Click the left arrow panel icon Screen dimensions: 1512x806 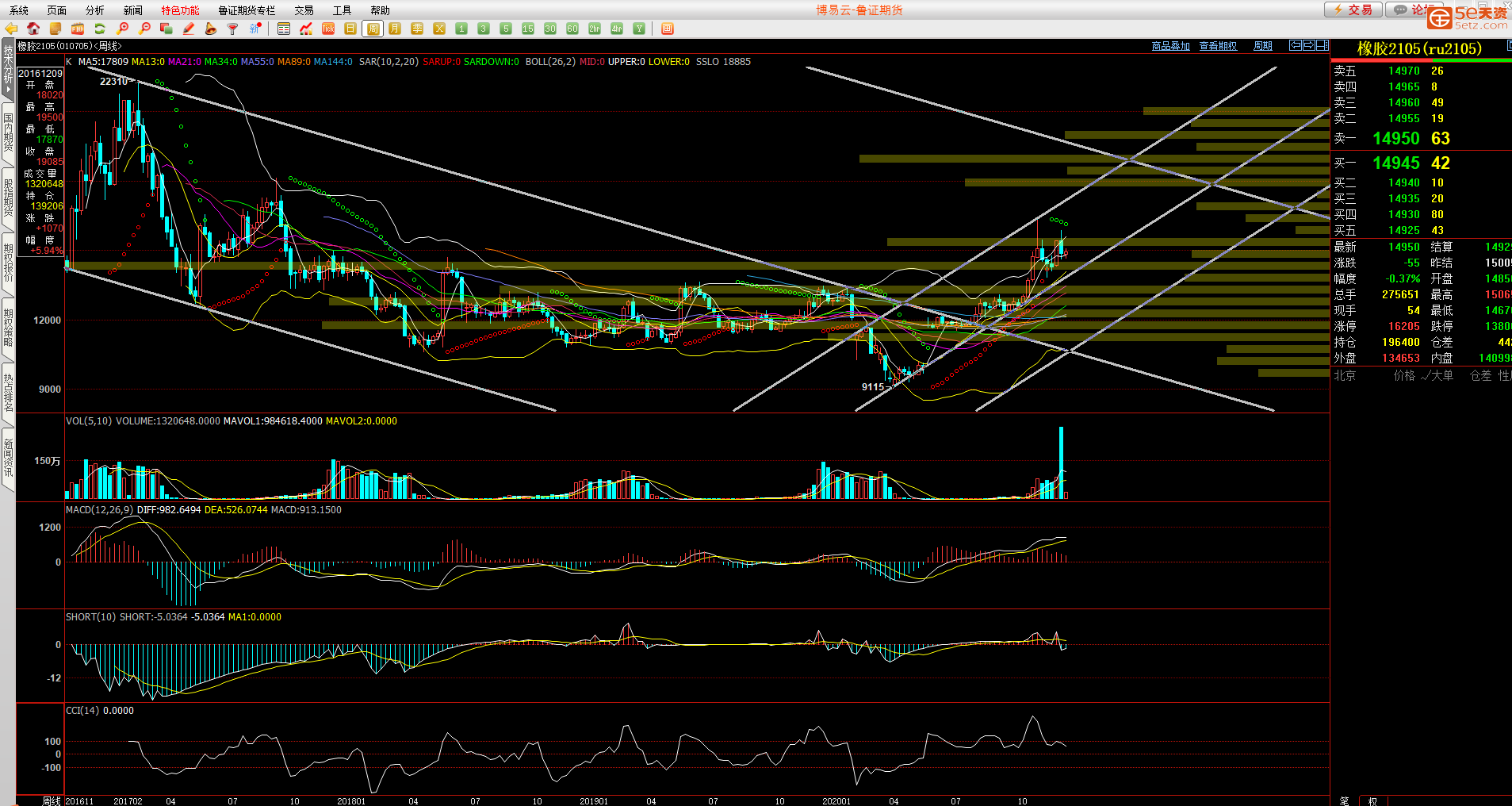(x=1296, y=45)
